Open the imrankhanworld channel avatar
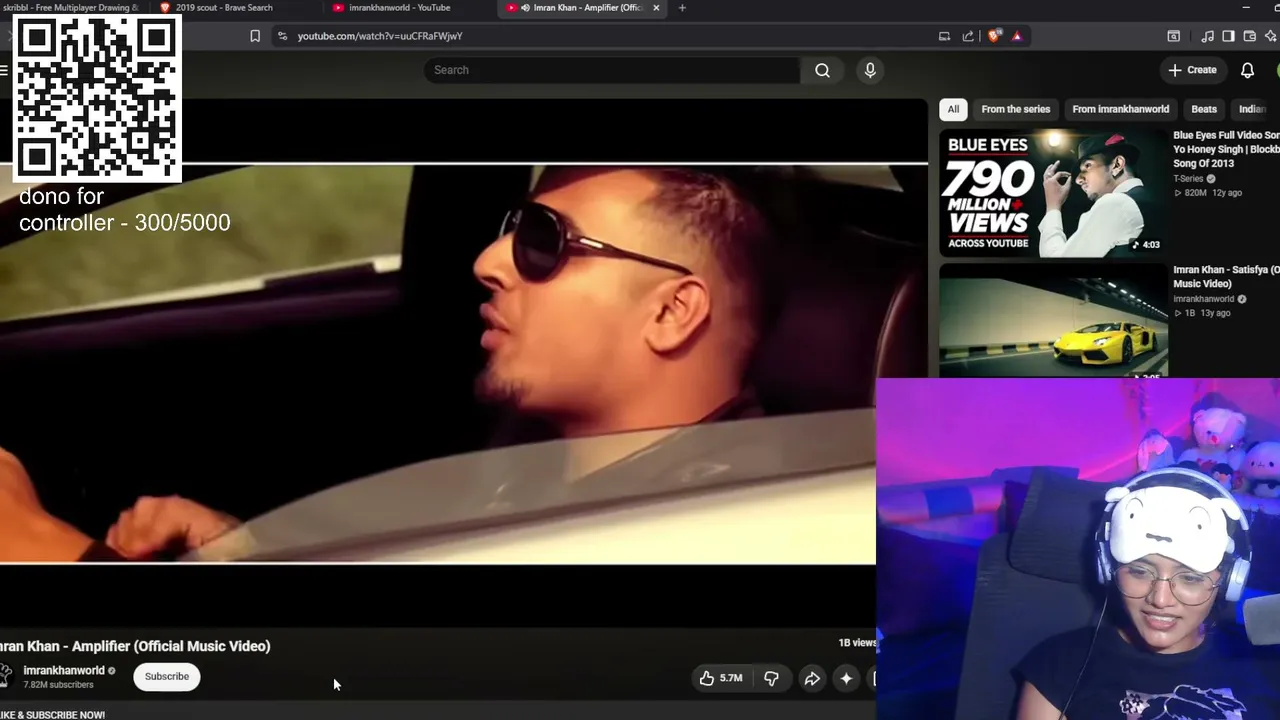The height and width of the screenshot is (720, 1280). tap(5, 677)
